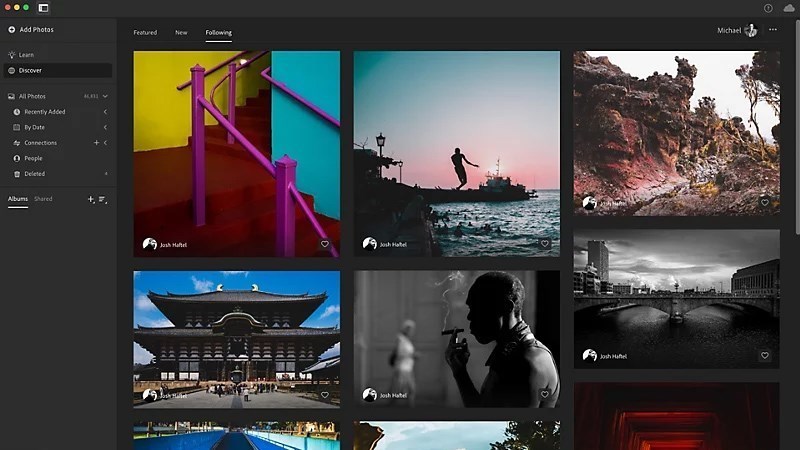Switch to the New tab
The width and height of the screenshot is (800, 450).
pos(181,33)
